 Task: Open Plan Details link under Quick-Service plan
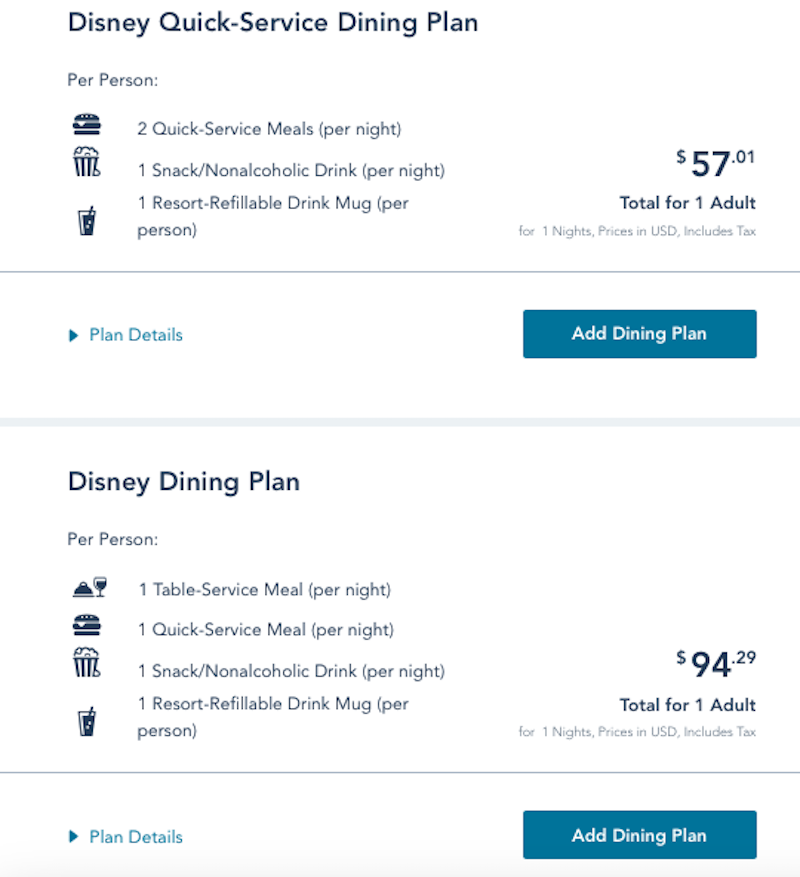coord(136,335)
